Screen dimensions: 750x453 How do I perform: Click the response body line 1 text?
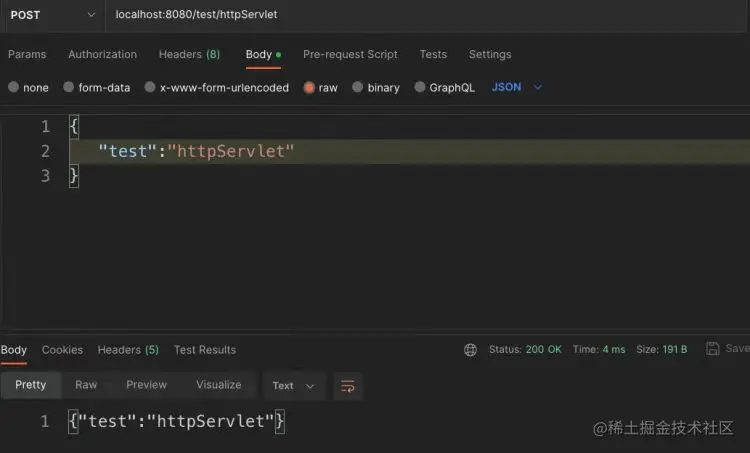(176, 421)
